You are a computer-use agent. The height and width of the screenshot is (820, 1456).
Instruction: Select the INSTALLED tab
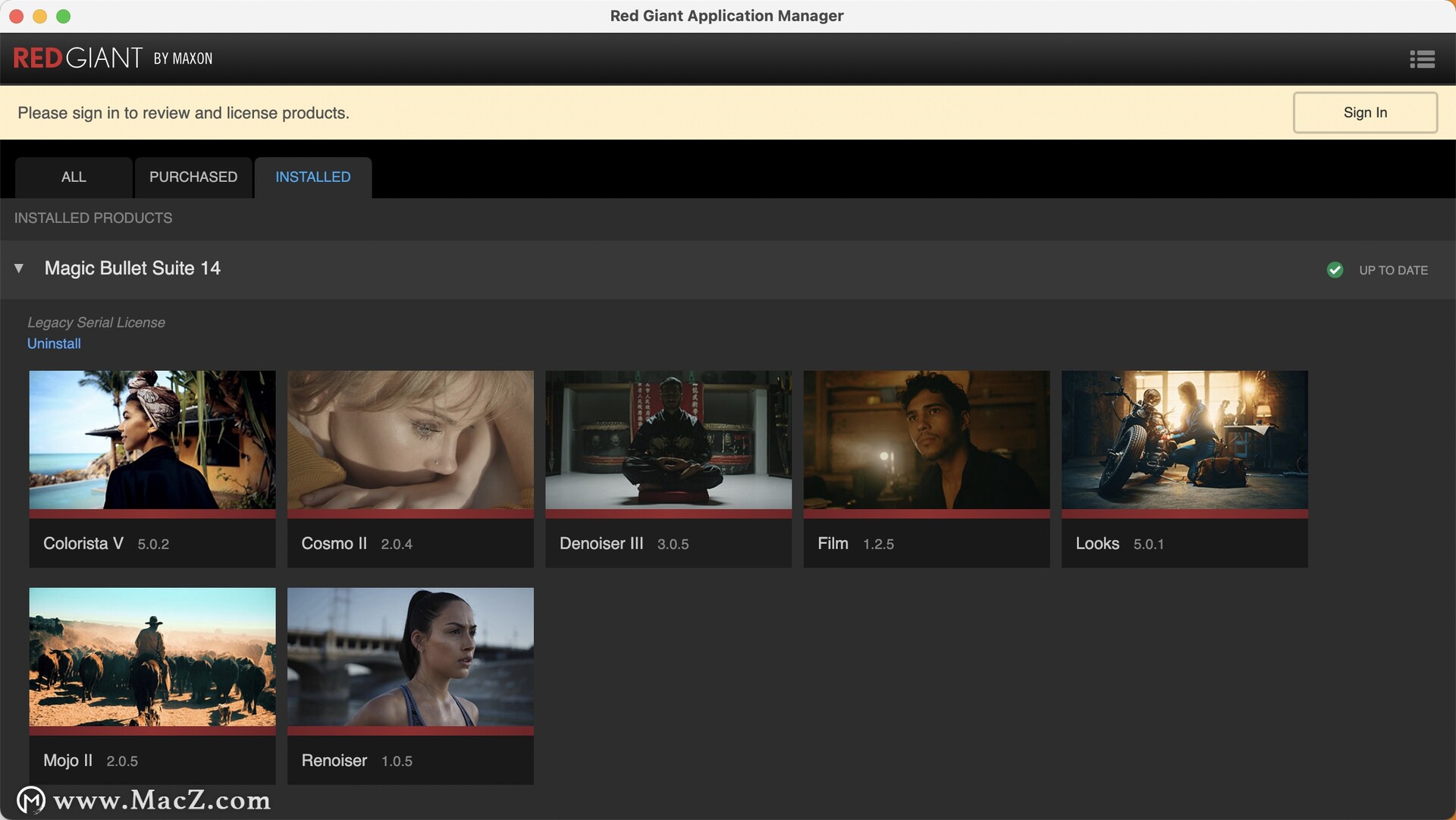point(313,177)
